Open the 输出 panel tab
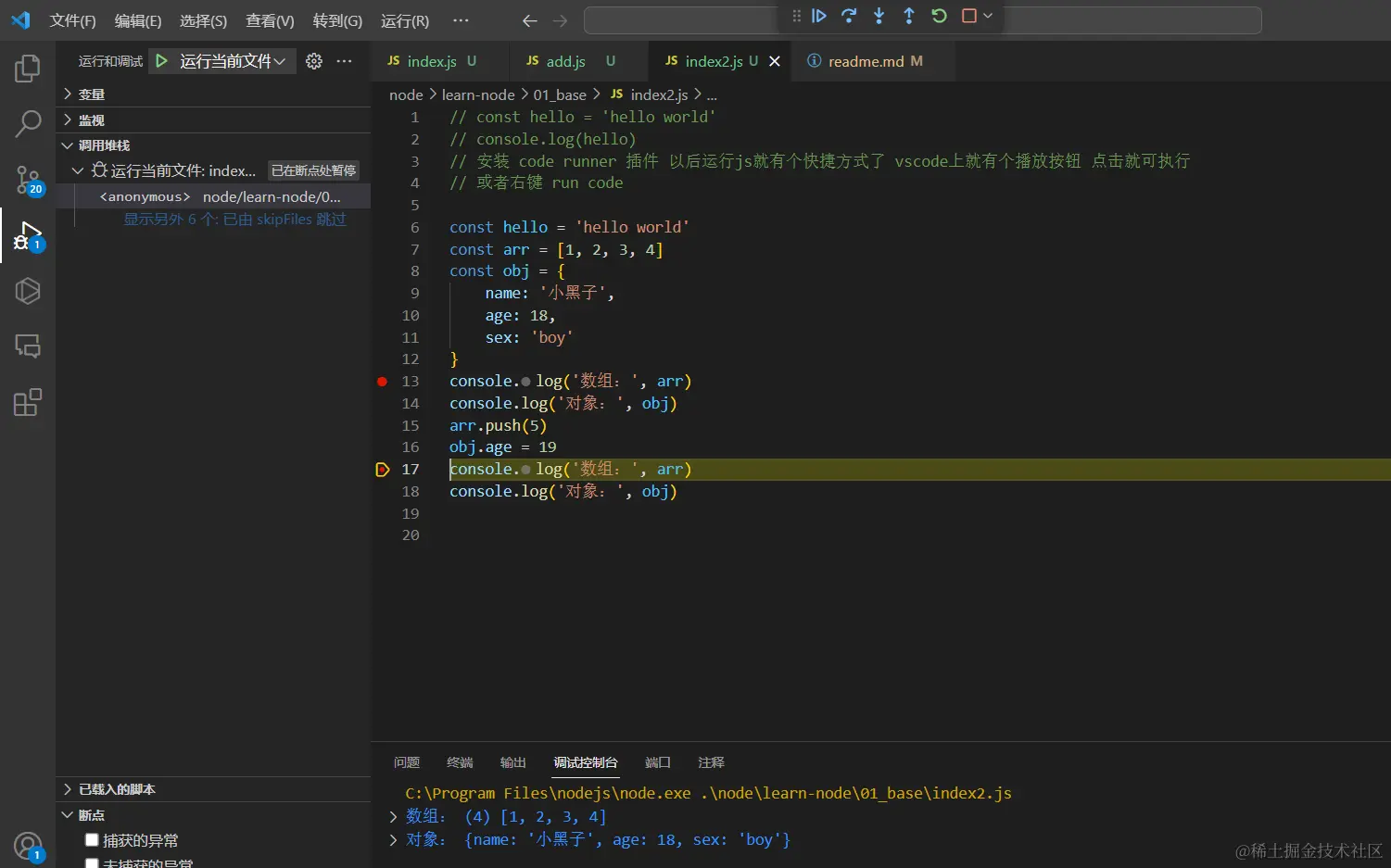Image resolution: width=1391 pixels, height=868 pixels. [x=512, y=762]
